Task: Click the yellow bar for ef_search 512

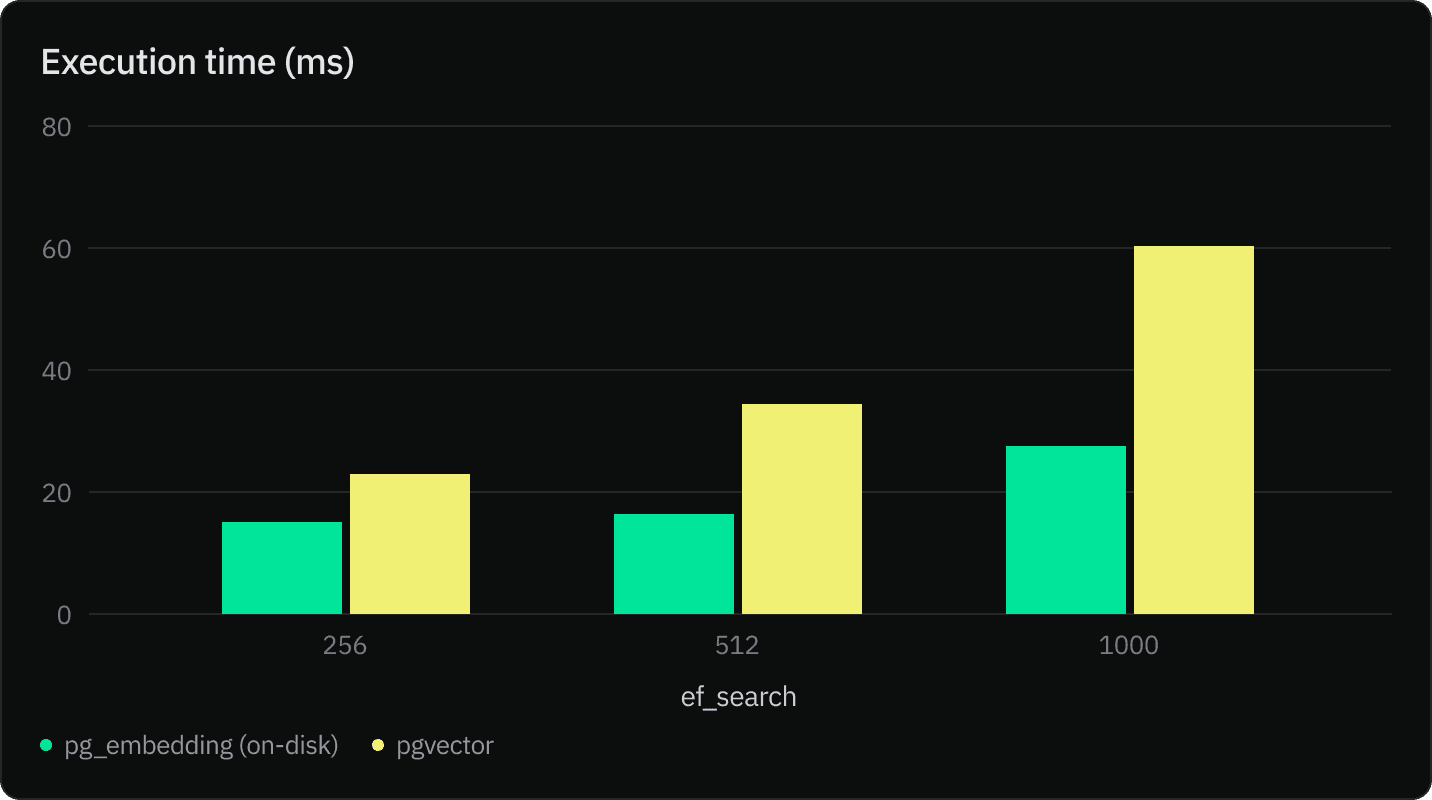Action: click(802, 509)
